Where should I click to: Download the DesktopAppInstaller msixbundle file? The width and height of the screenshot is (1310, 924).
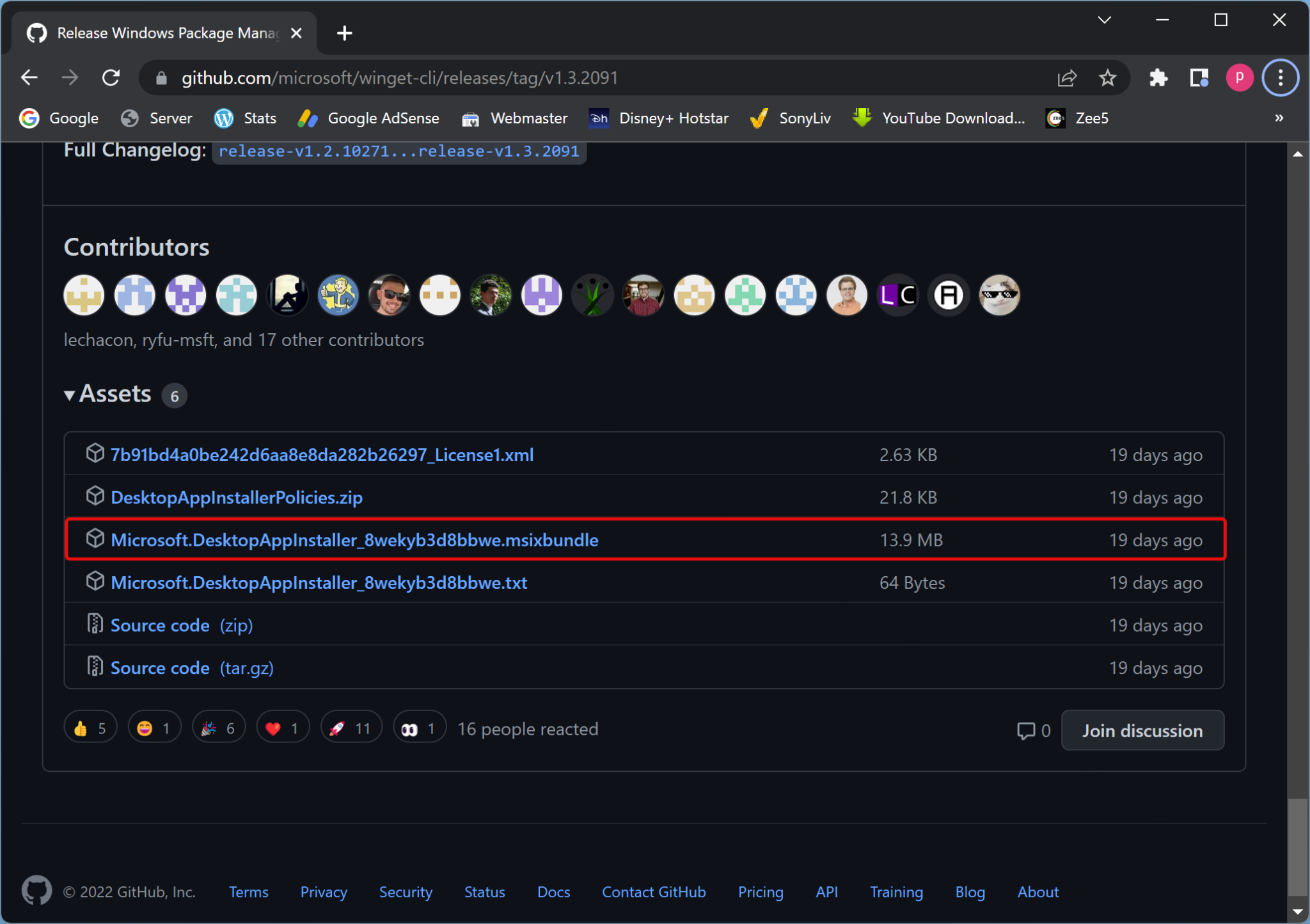354,540
